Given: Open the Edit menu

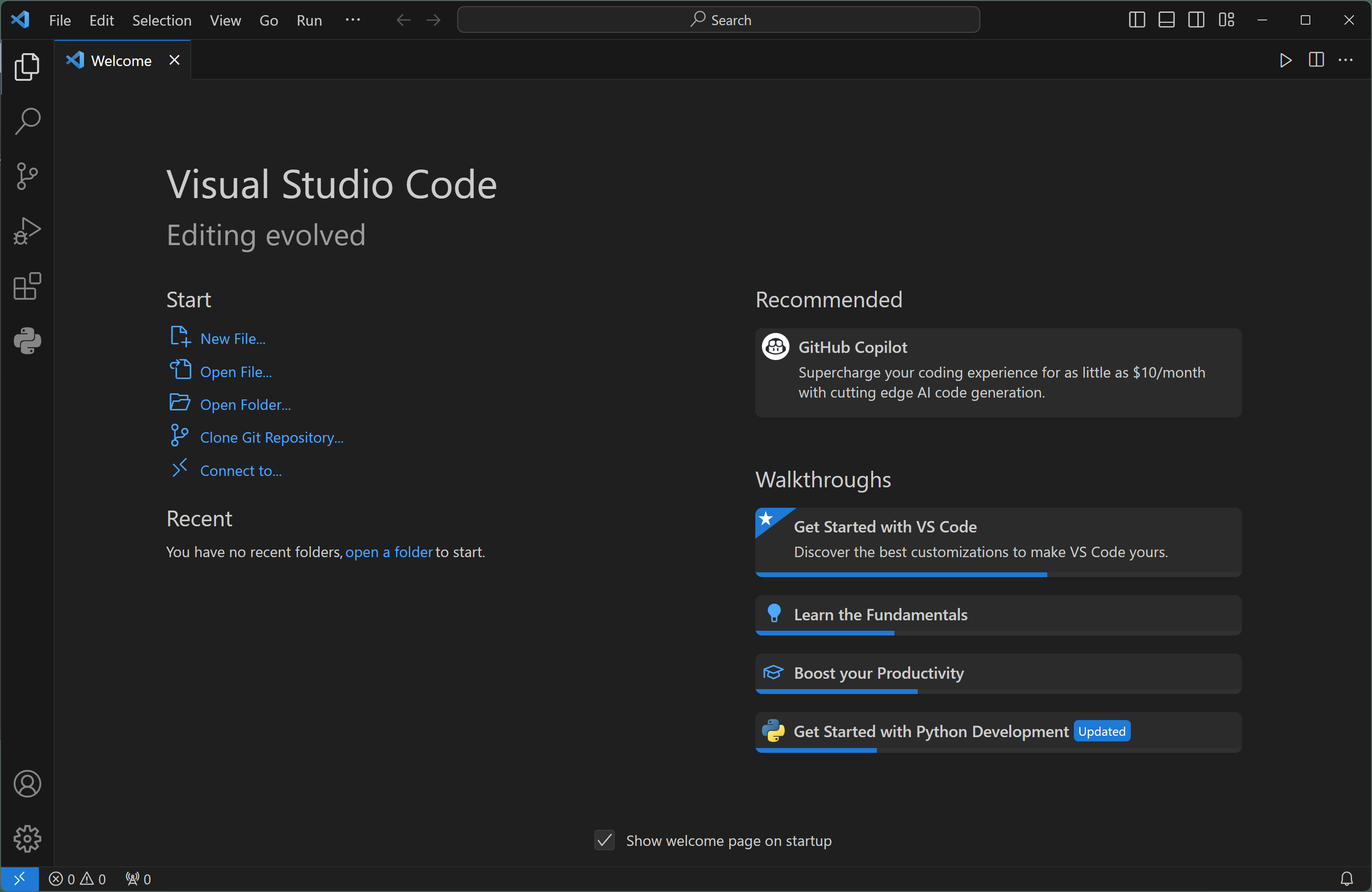Looking at the screenshot, I should tap(102, 20).
